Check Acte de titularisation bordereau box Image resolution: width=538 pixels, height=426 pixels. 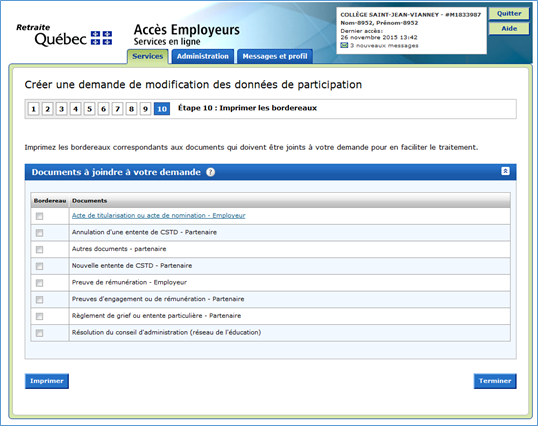coord(39,216)
